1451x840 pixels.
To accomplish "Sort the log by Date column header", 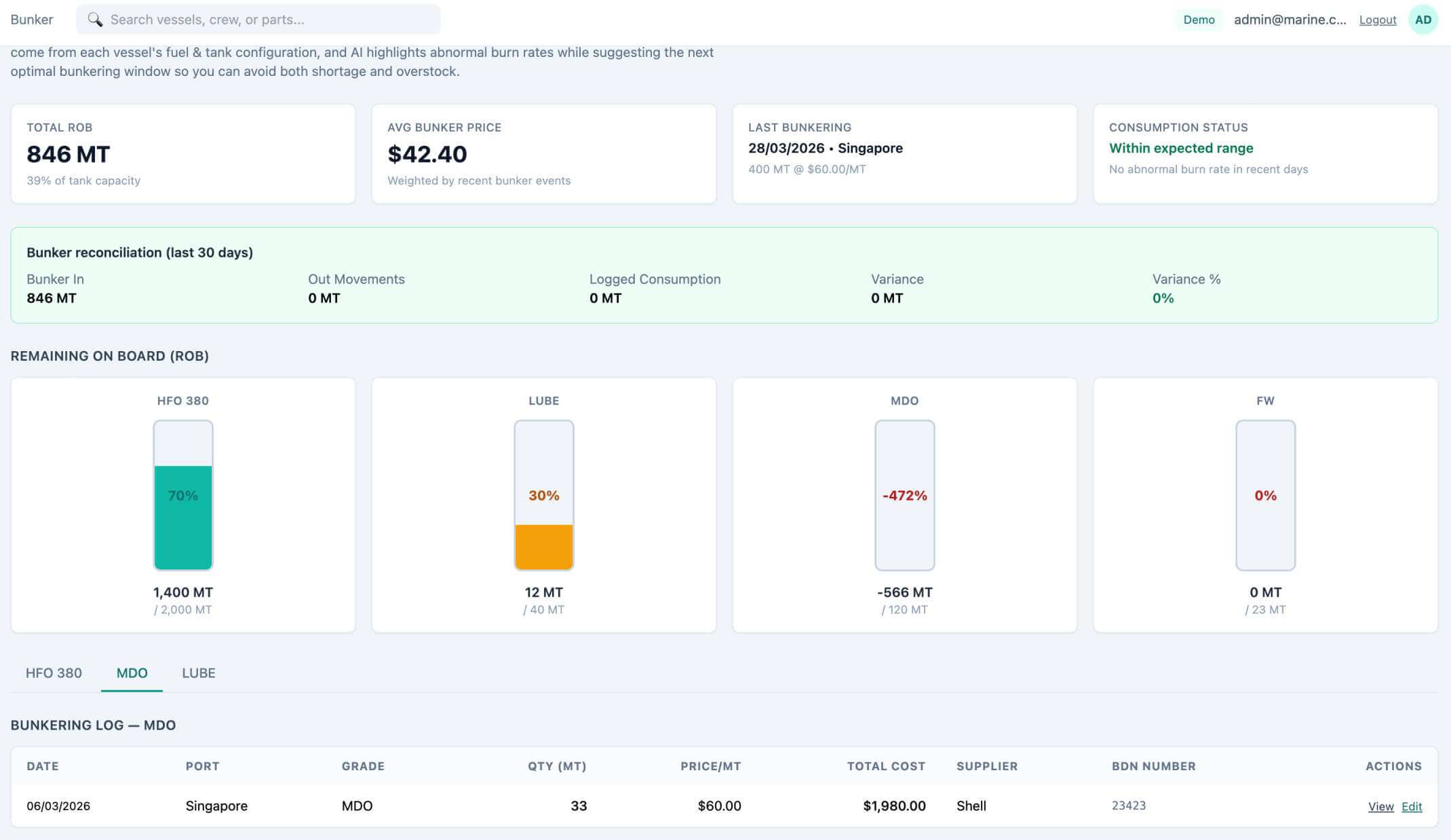I will [42, 766].
